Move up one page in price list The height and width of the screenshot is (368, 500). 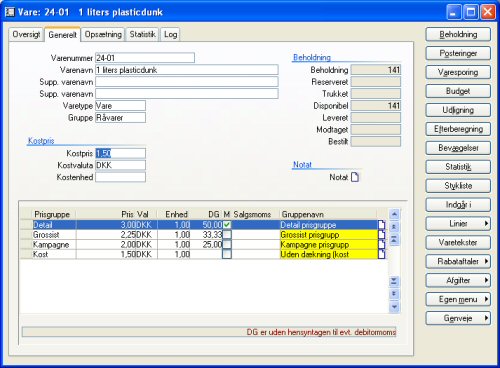394,227
